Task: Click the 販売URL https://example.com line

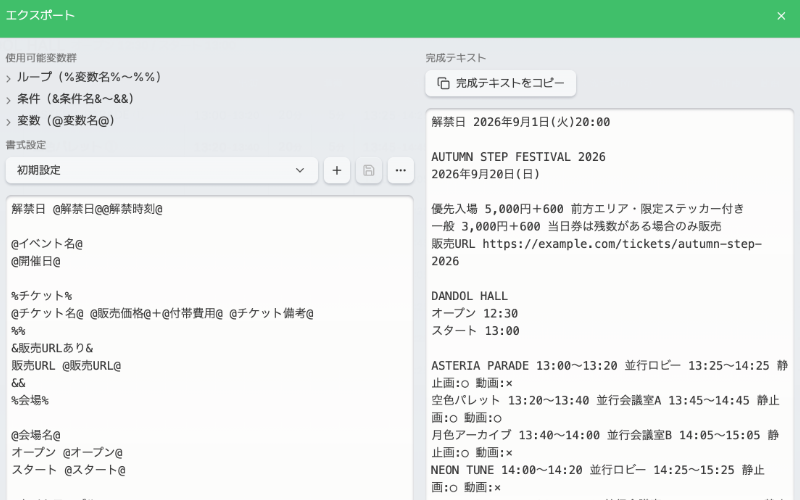Action: [596, 253]
